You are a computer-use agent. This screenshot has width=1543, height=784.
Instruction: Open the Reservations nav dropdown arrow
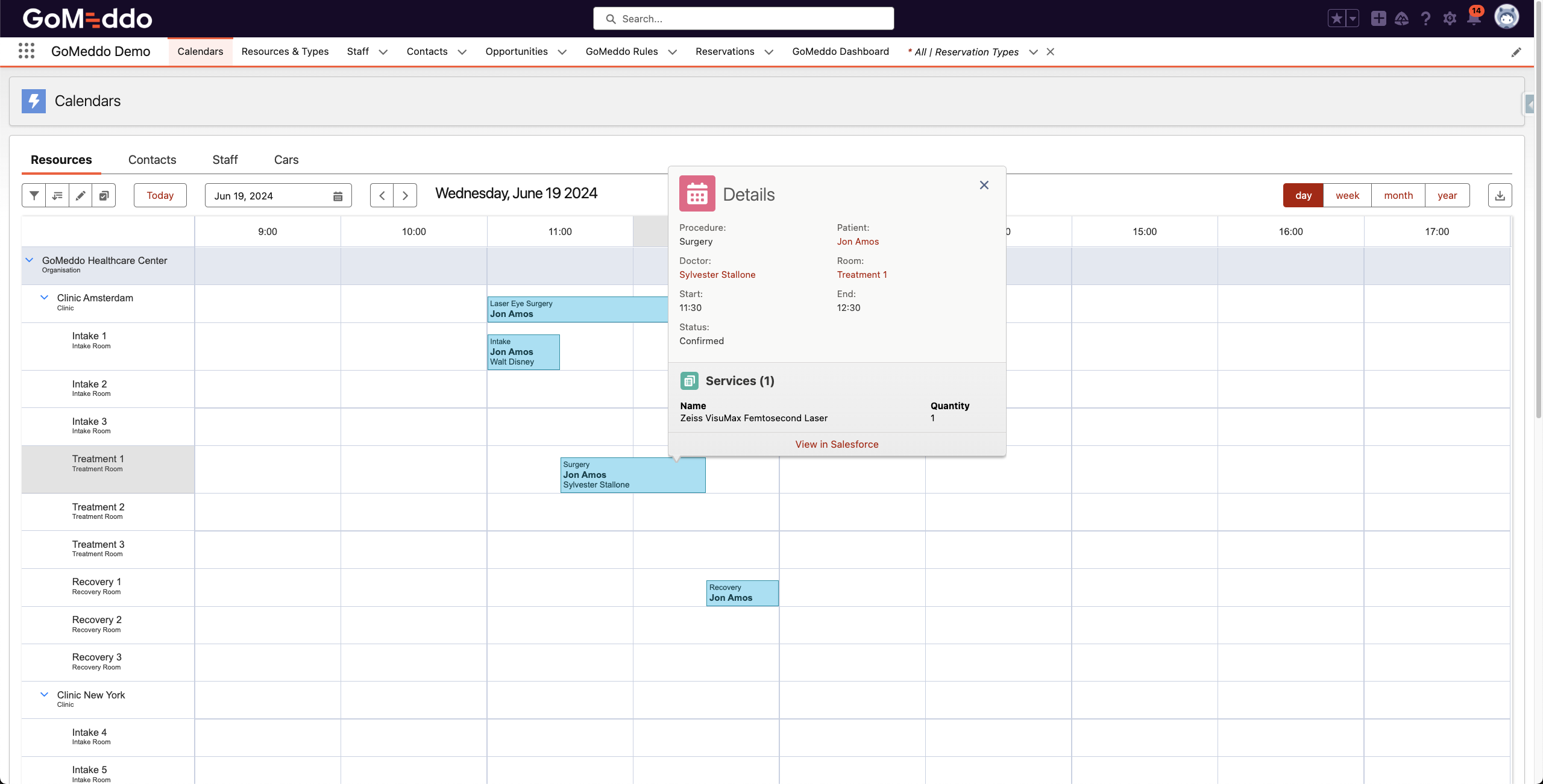tap(769, 52)
